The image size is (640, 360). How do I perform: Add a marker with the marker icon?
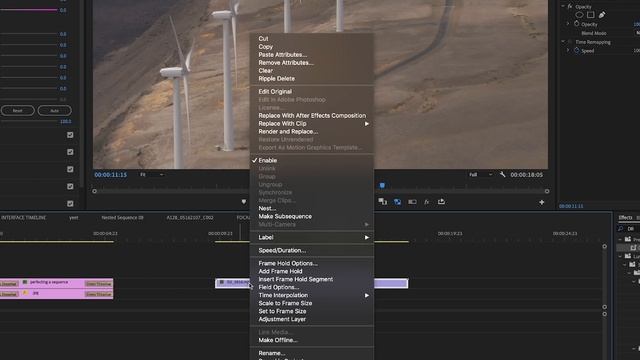point(244,202)
